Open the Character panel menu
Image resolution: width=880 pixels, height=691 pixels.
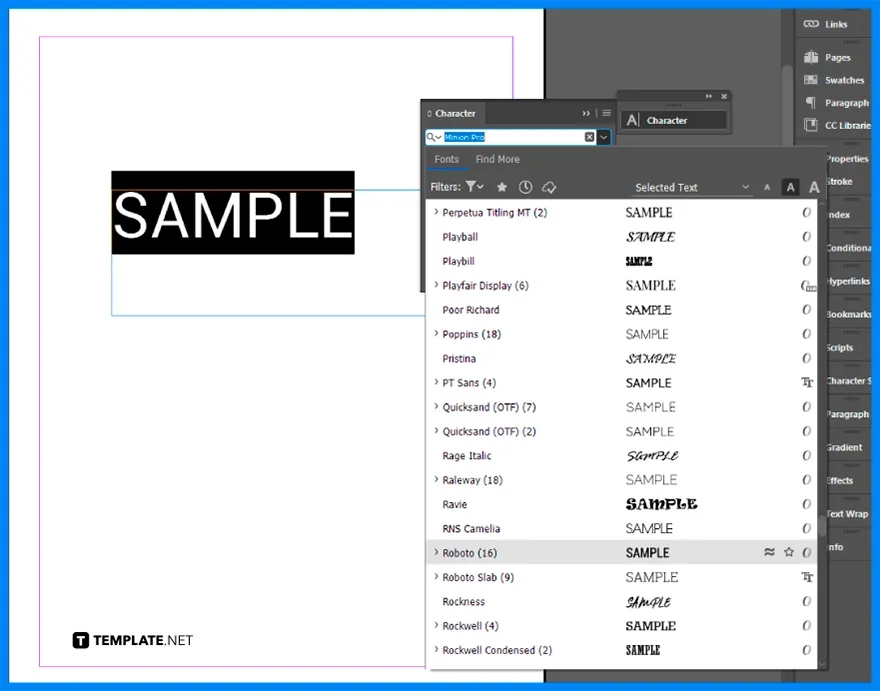[x=606, y=112]
